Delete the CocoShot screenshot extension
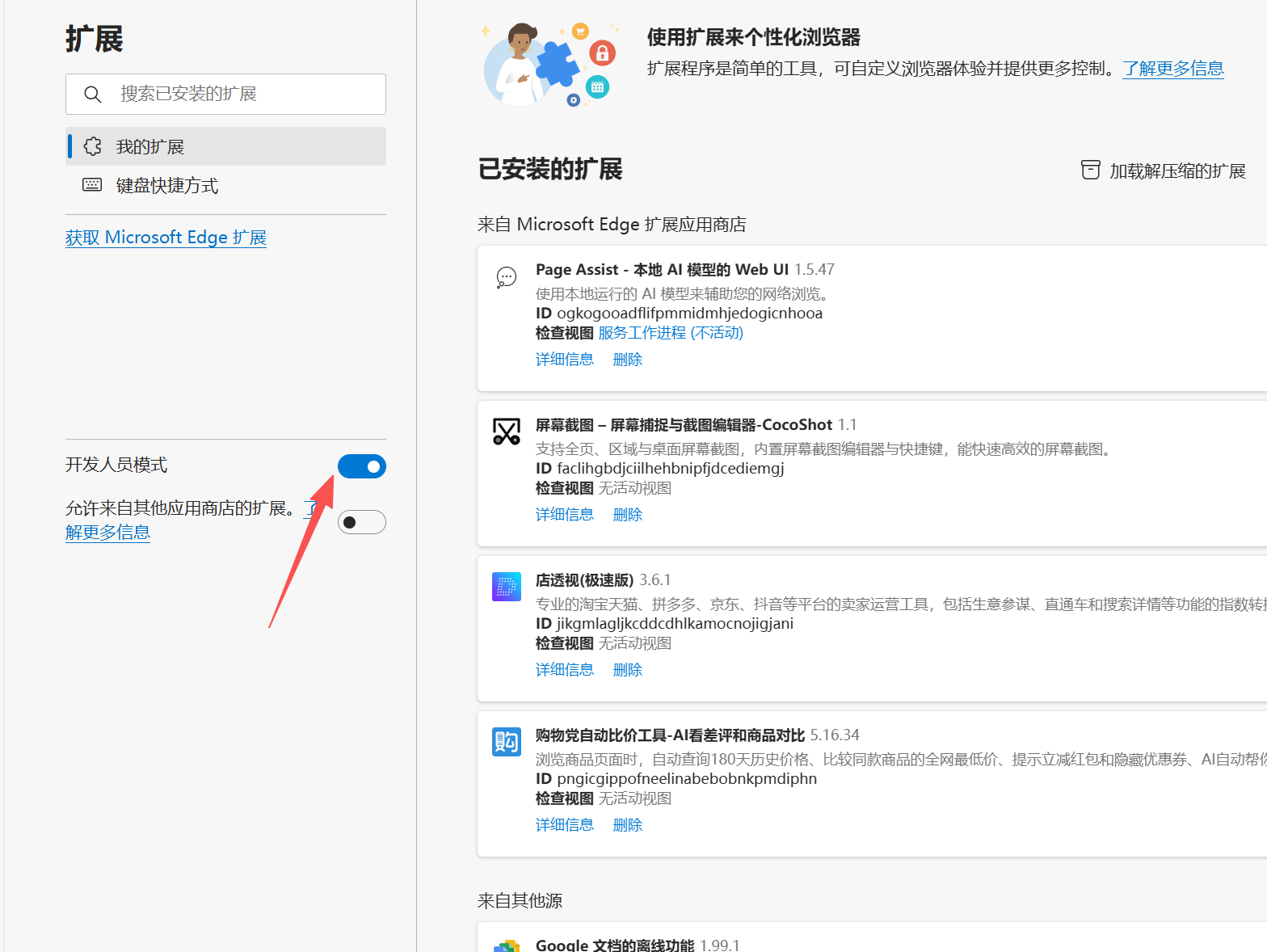This screenshot has width=1267, height=952. 627,515
